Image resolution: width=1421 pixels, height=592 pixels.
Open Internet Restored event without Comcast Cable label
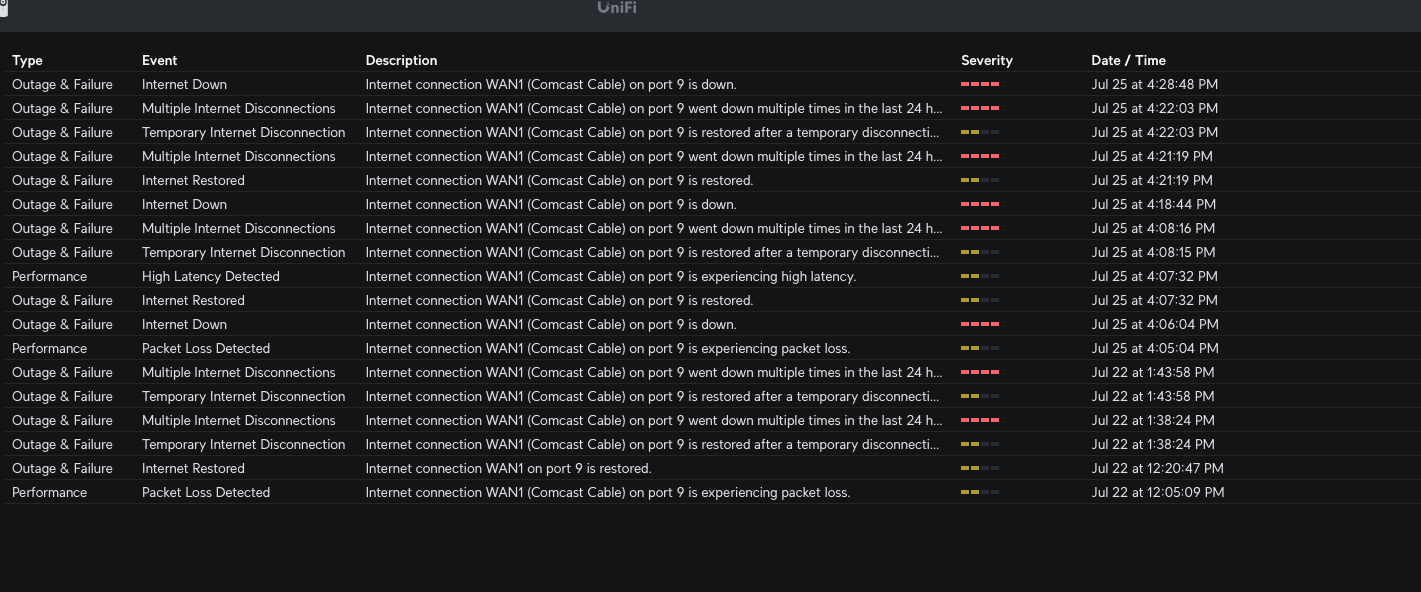[193, 468]
